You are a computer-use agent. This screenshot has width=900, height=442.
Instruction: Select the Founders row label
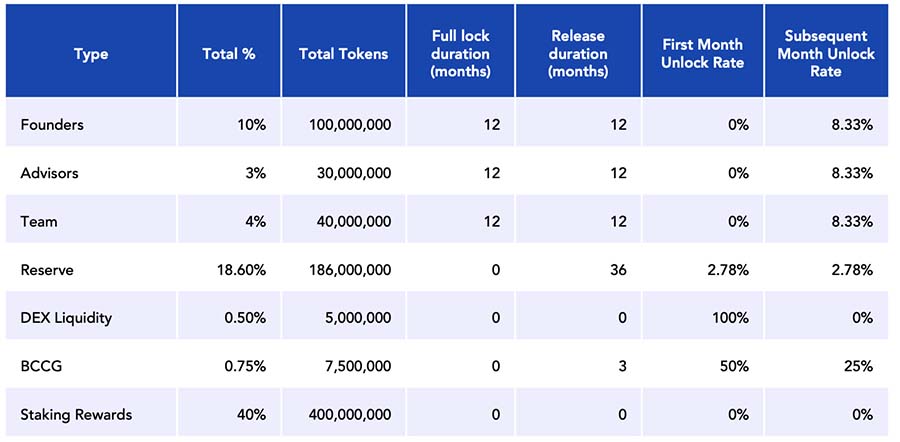52,125
